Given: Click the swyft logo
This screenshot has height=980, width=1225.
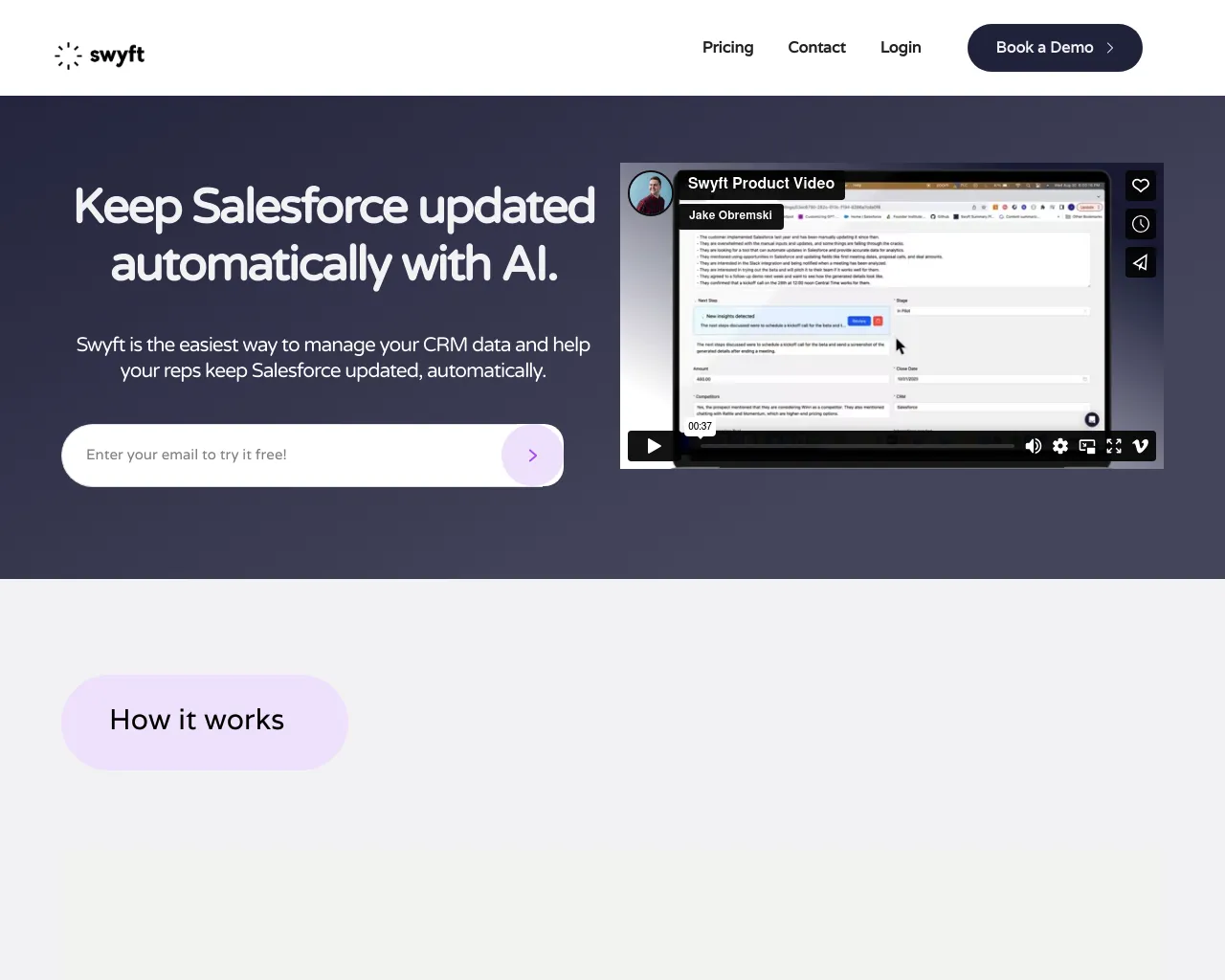Looking at the screenshot, I should [99, 56].
